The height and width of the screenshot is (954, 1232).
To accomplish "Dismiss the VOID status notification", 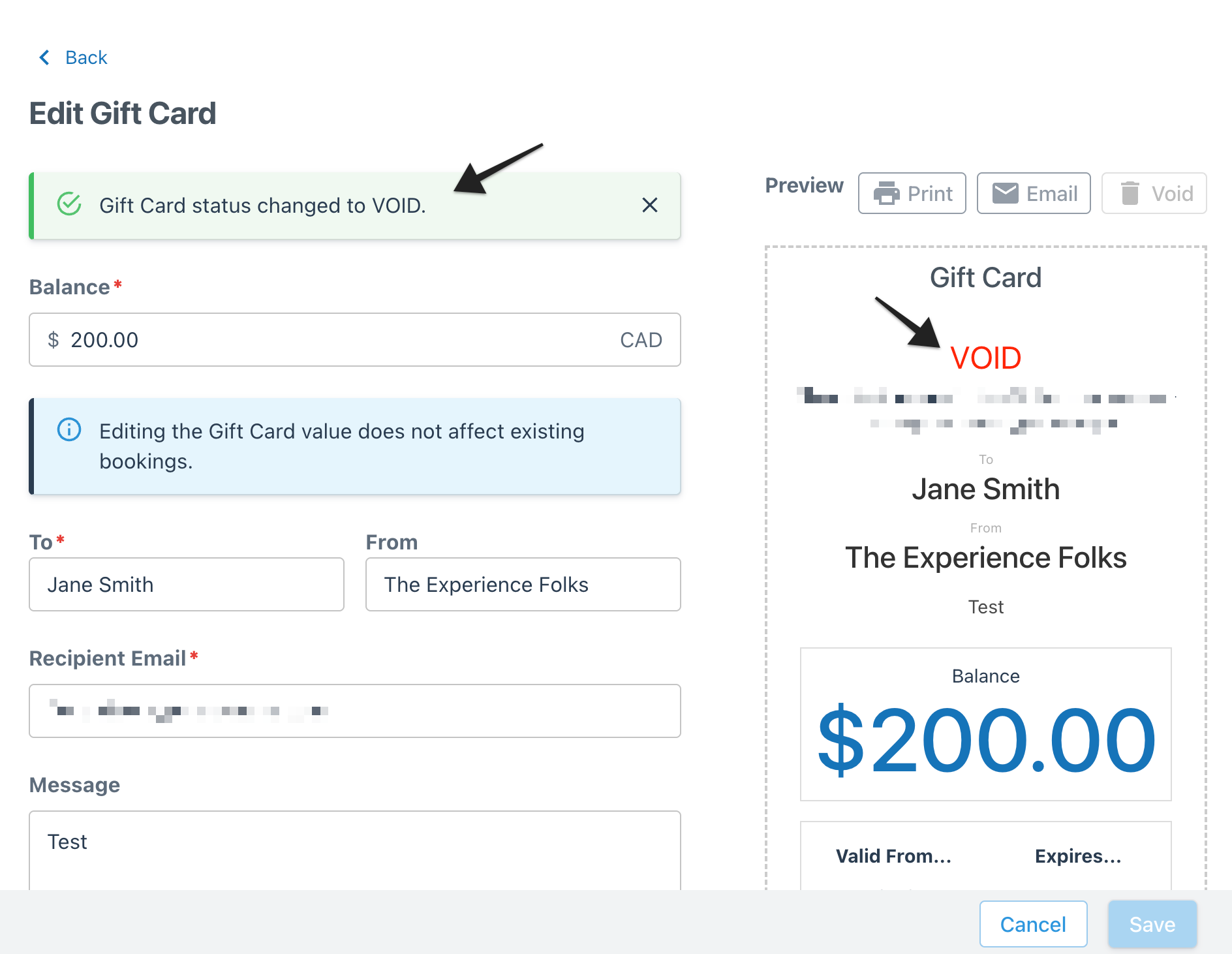I will tap(649, 205).
